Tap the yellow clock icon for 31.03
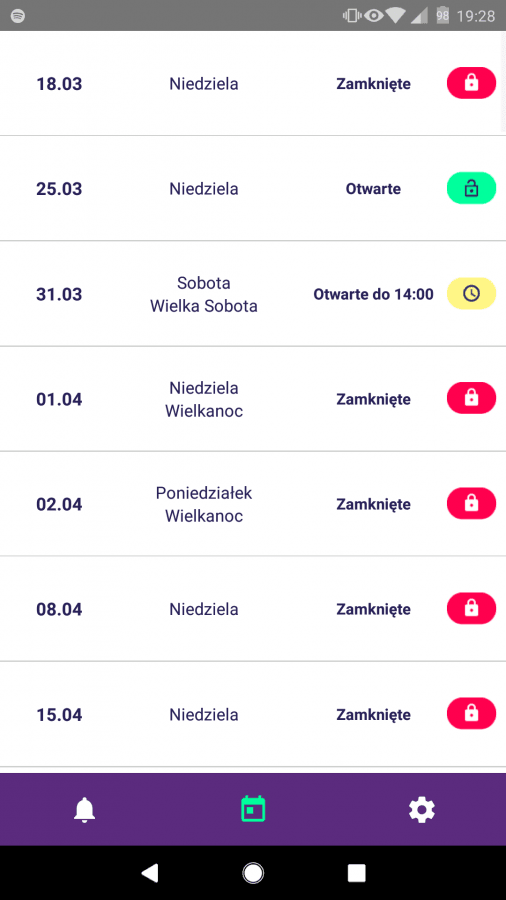 471,293
